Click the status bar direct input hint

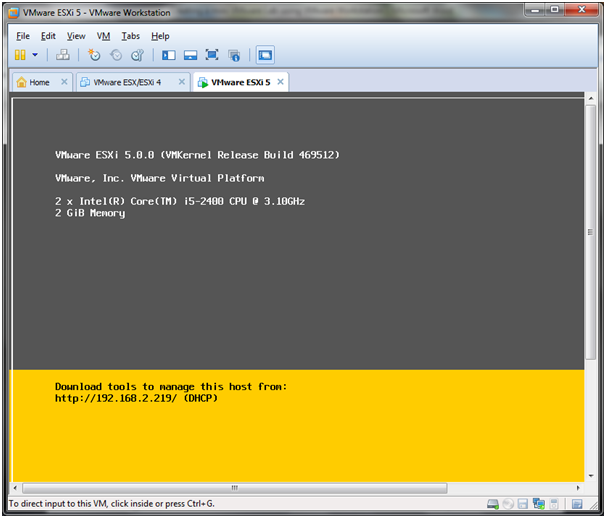click(x=112, y=504)
